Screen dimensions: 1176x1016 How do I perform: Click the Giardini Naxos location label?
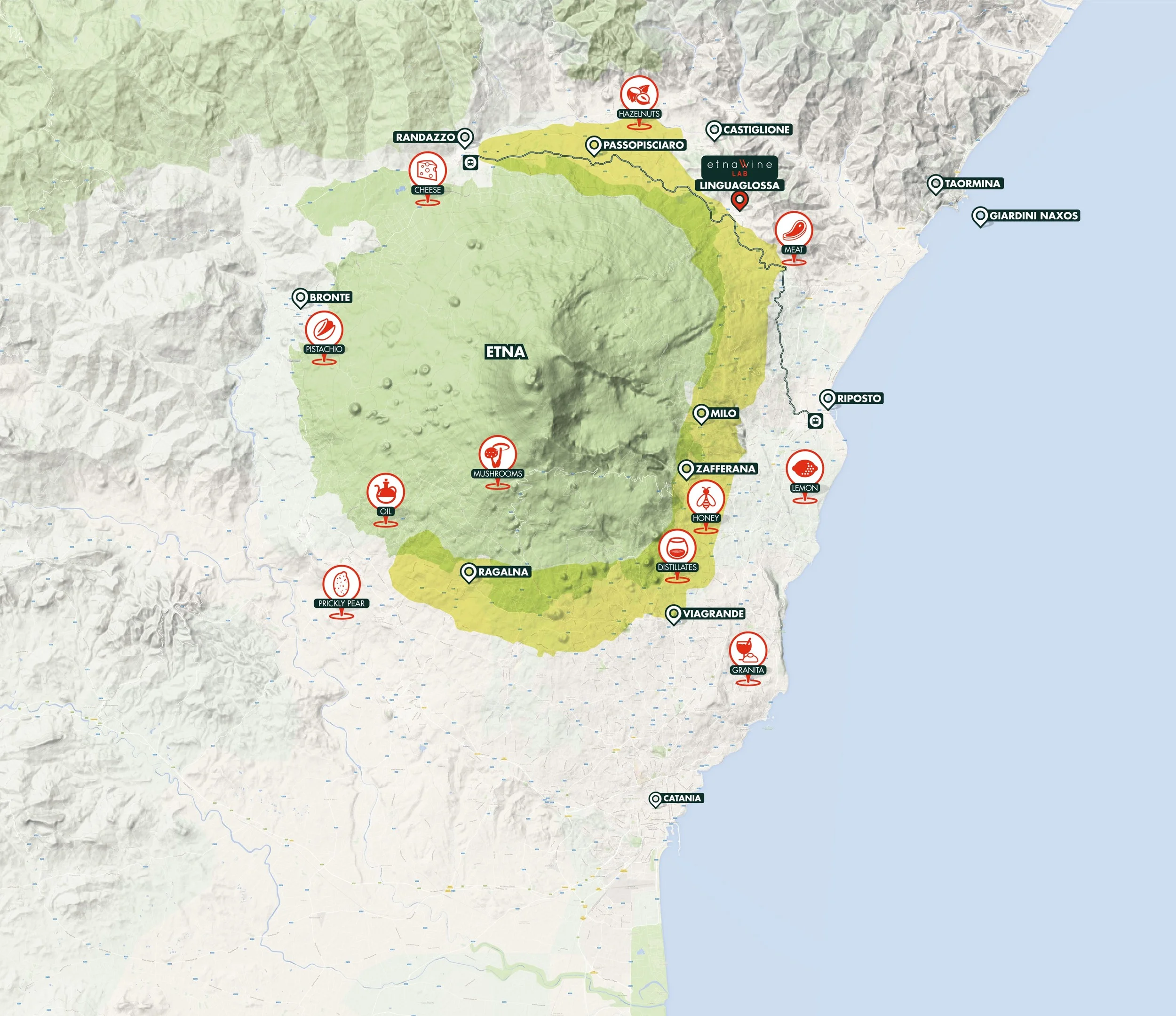tap(1033, 216)
